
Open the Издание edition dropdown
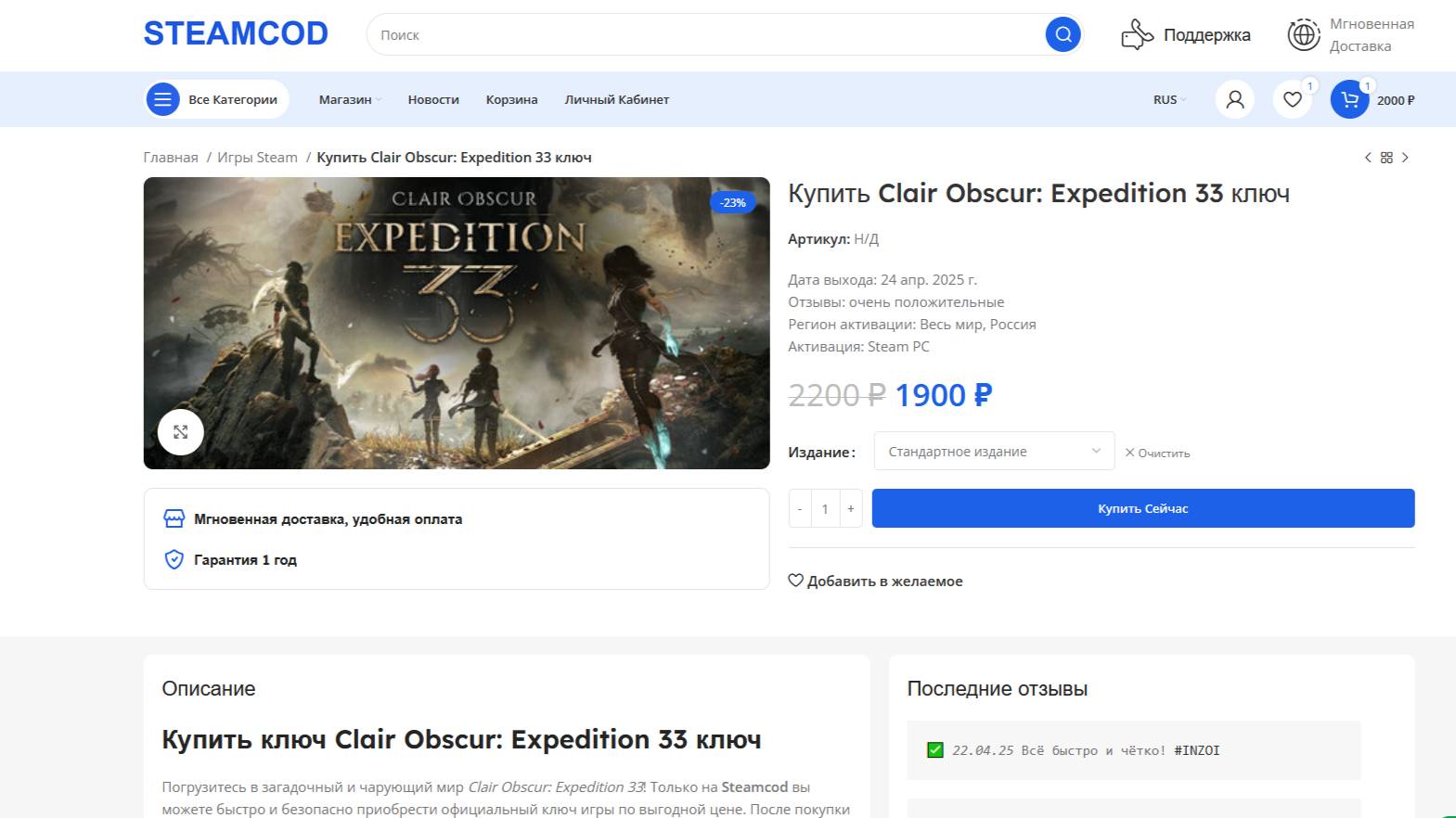click(994, 452)
